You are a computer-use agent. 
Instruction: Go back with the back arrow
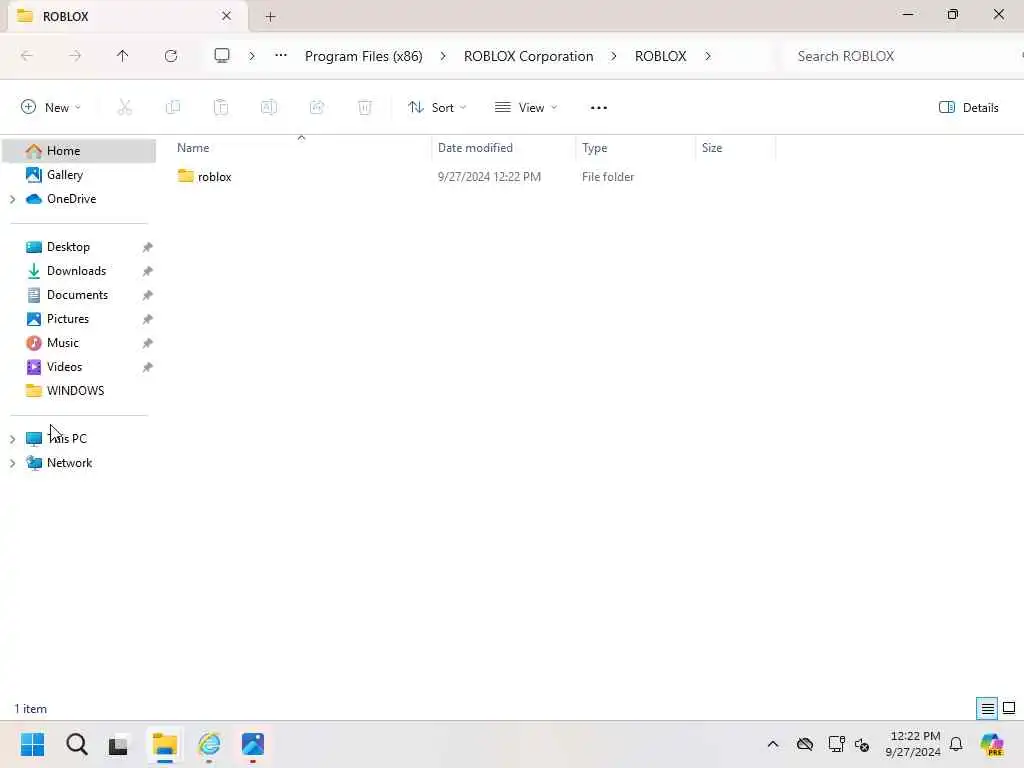(27, 56)
